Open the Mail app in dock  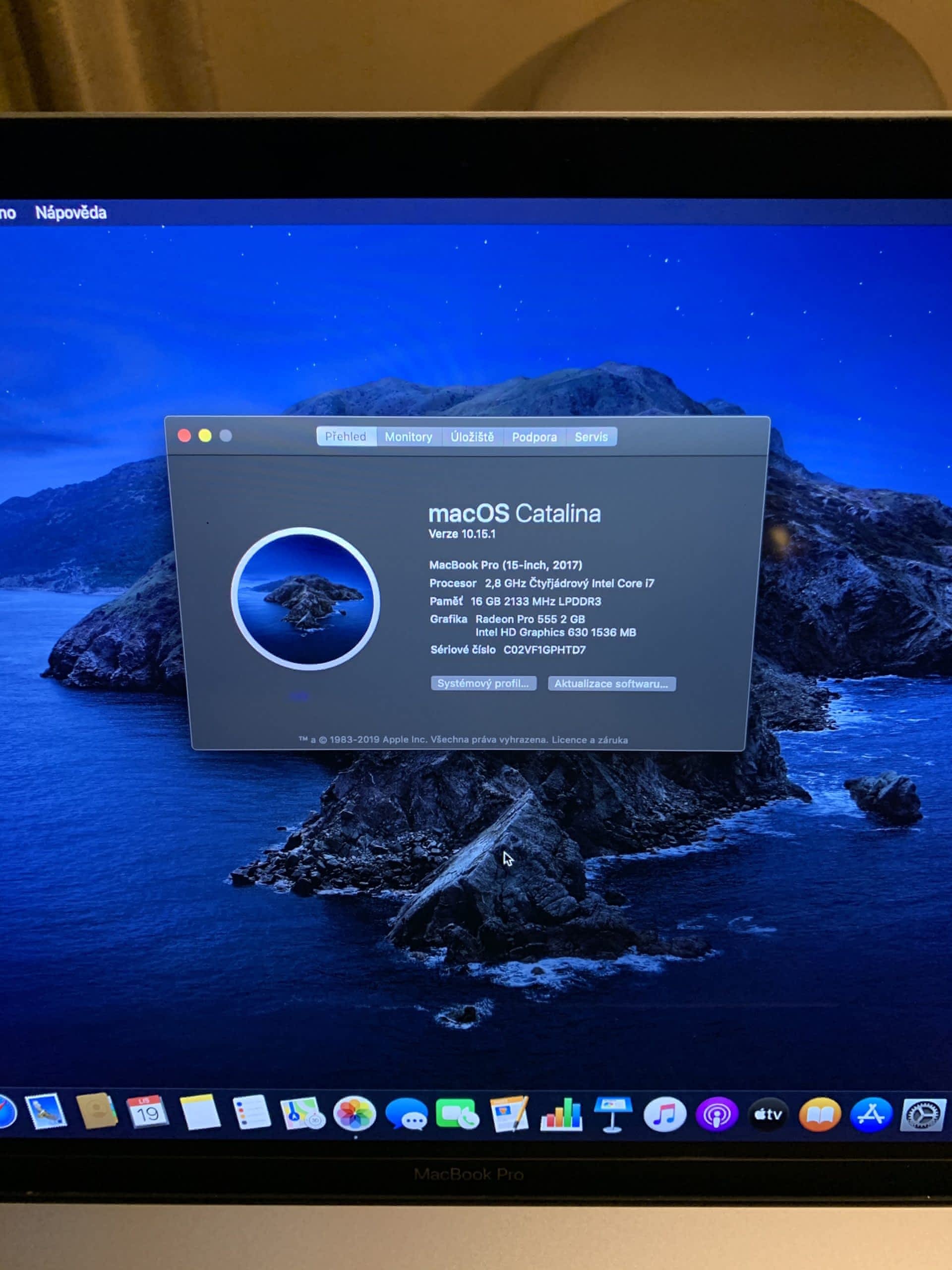click(x=45, y=1112)
